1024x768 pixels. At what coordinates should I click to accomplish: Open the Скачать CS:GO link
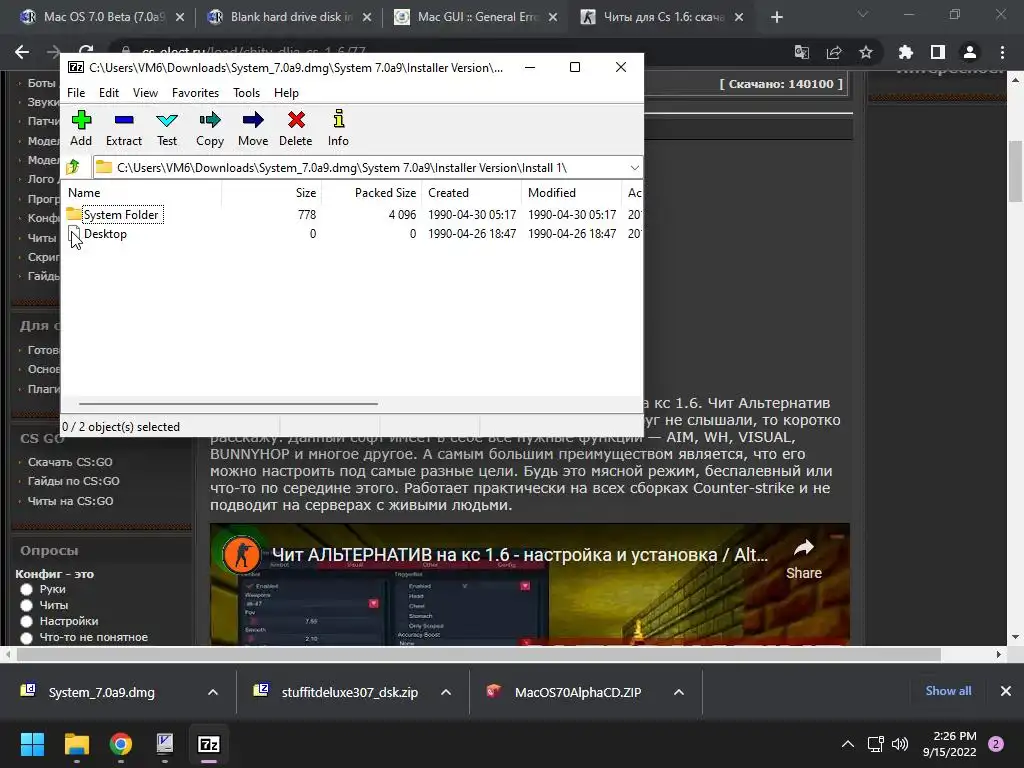click(70, 462)
